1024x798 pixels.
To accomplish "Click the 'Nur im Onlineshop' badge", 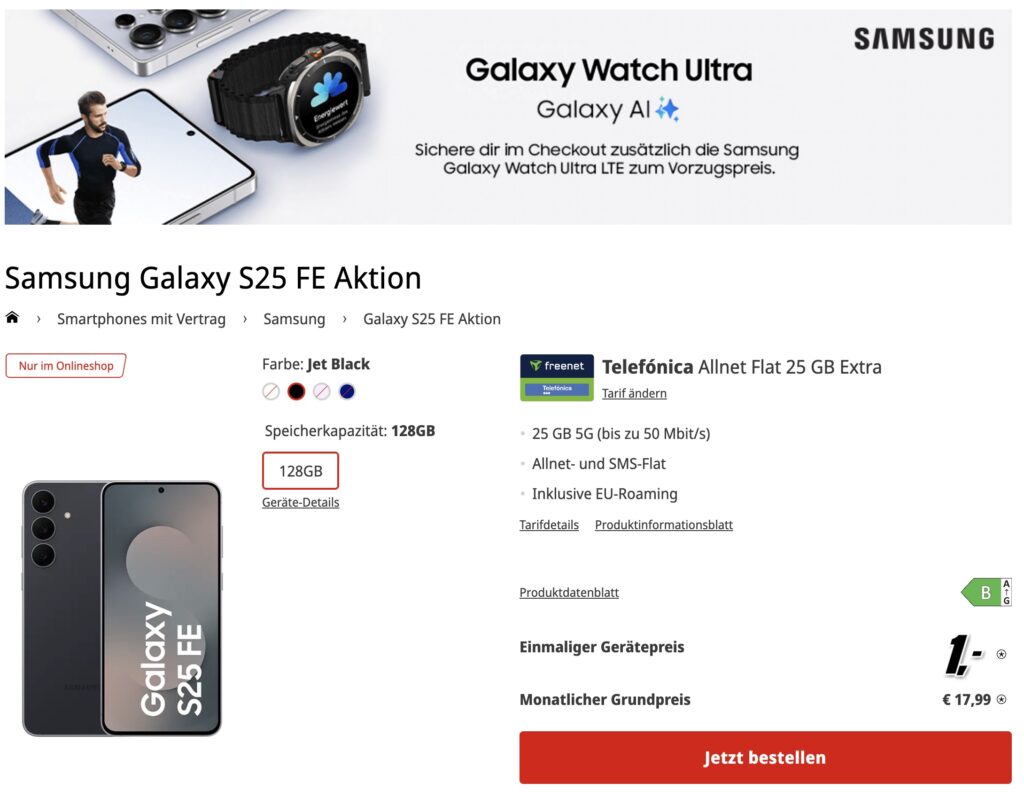I will [66, 366].
